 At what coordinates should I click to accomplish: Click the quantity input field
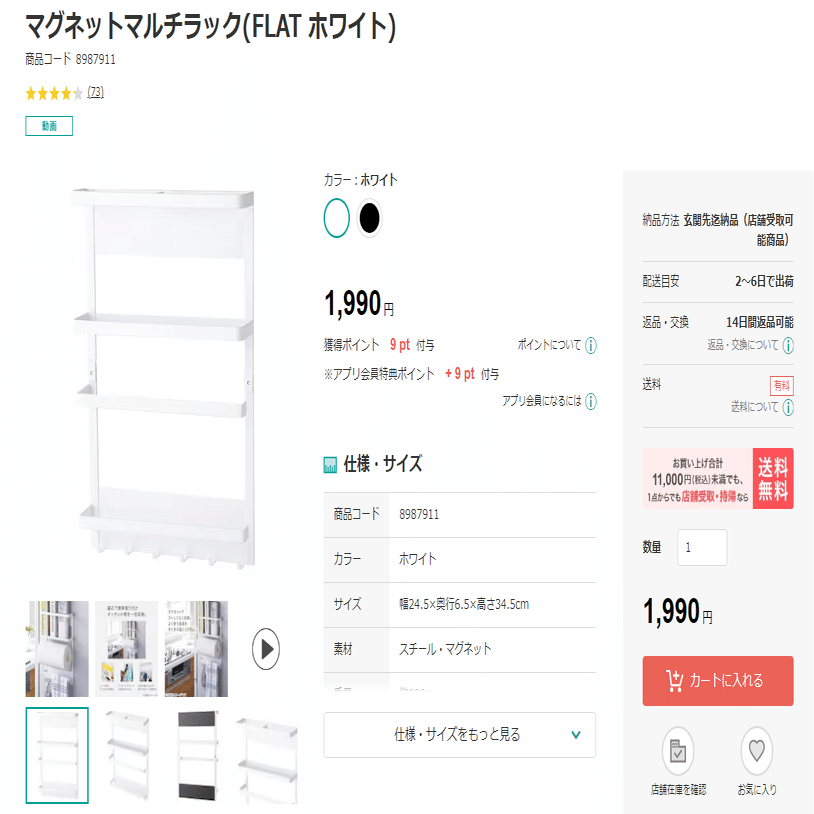point(701,549)
